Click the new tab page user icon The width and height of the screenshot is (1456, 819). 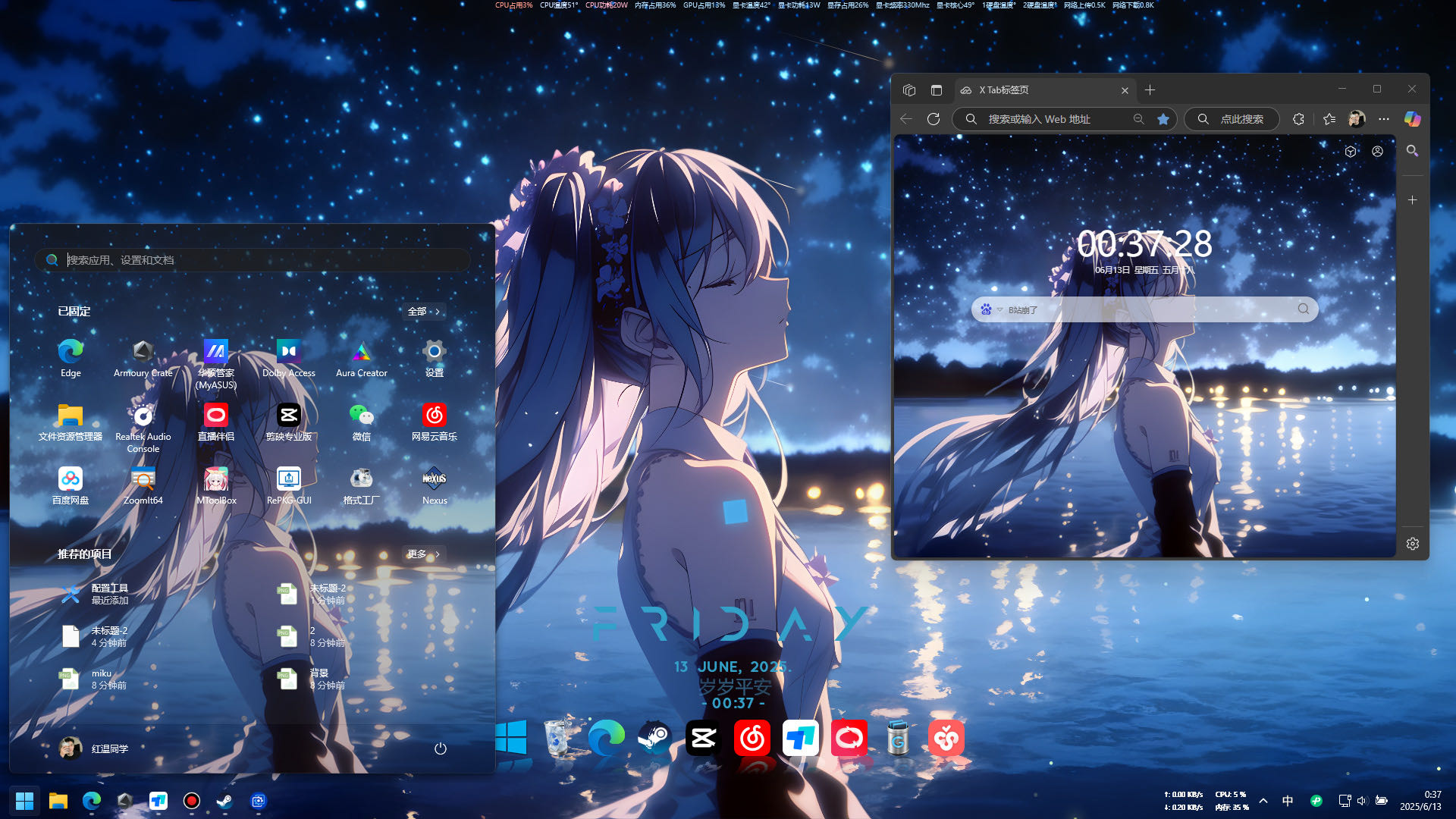coord(1377,151)
